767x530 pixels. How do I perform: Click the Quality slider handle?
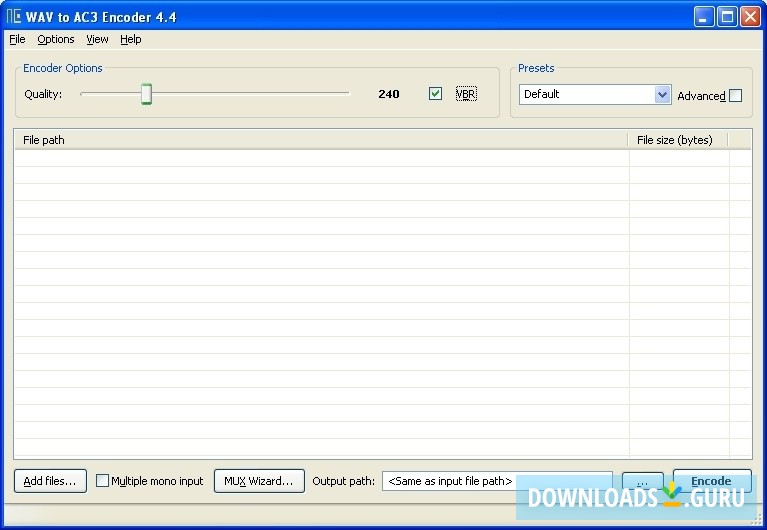pyautogui.click(x=146, y=94)
